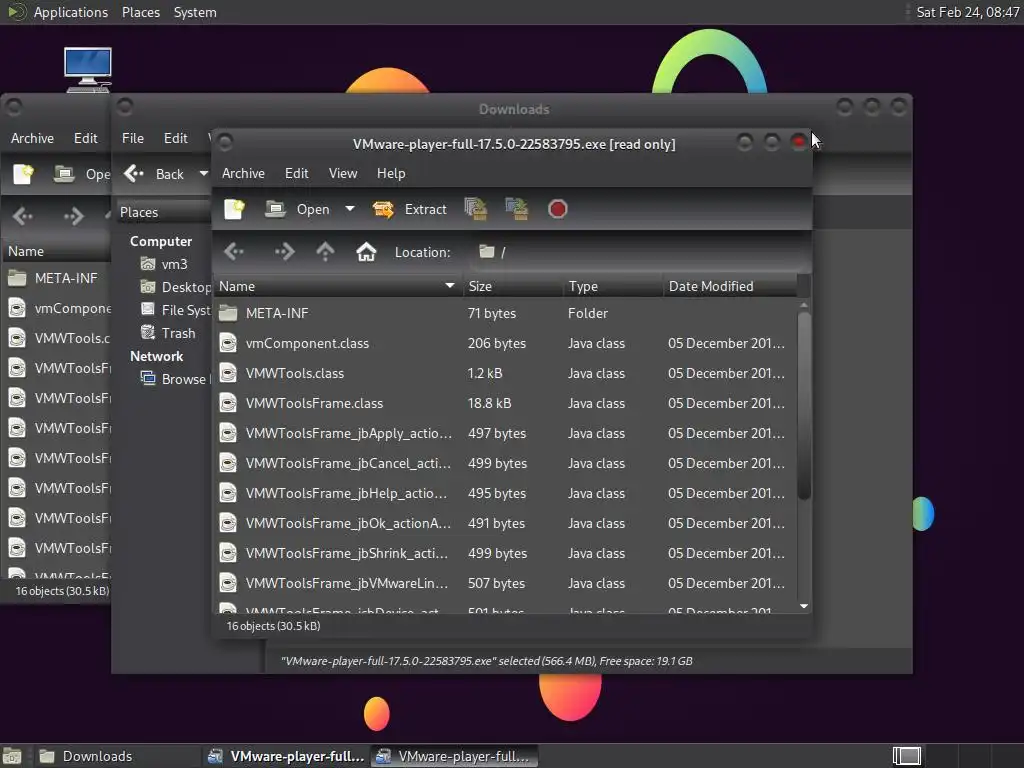Click the new archive icon in front window toolbar

234,210
